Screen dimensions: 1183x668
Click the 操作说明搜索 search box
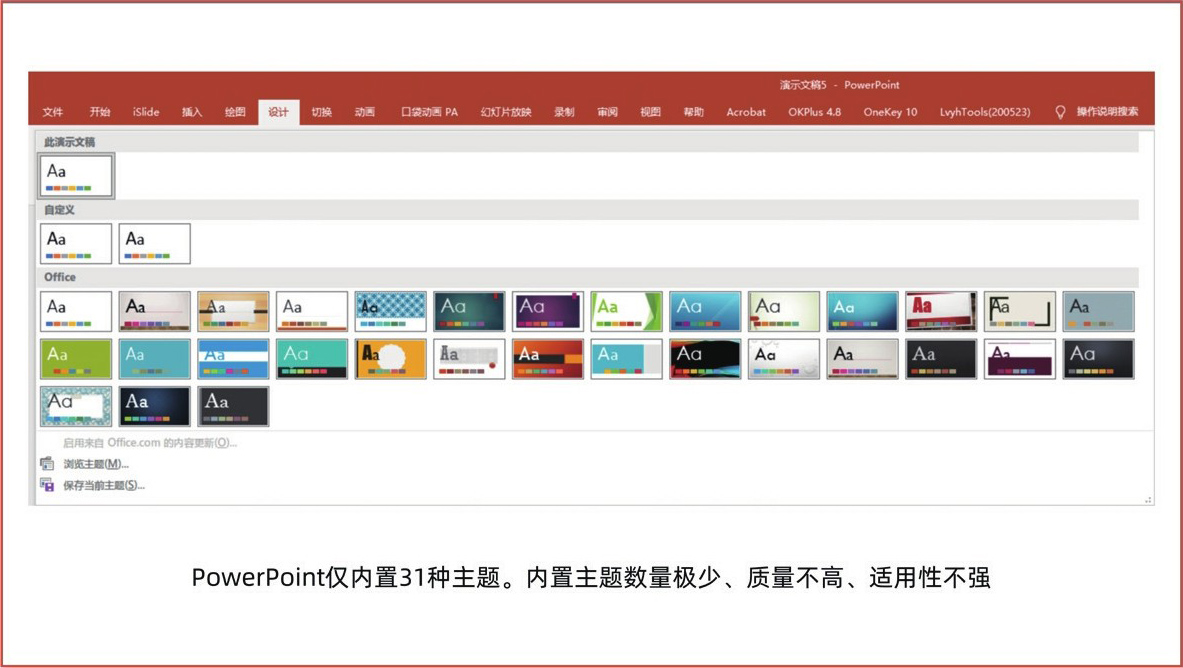tap(1107, 112)
